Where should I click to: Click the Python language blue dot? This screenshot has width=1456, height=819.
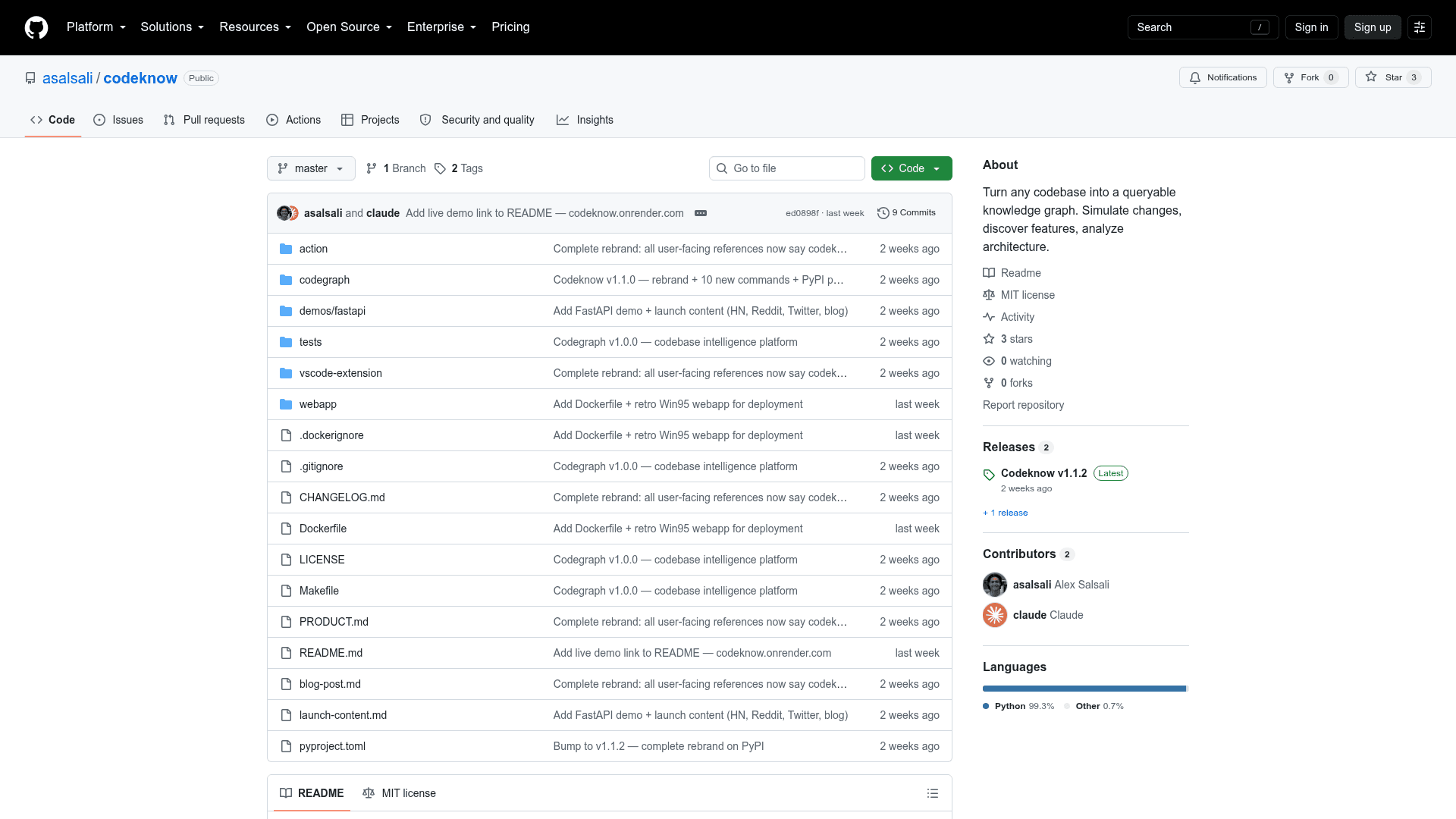(x=986, y=706)
